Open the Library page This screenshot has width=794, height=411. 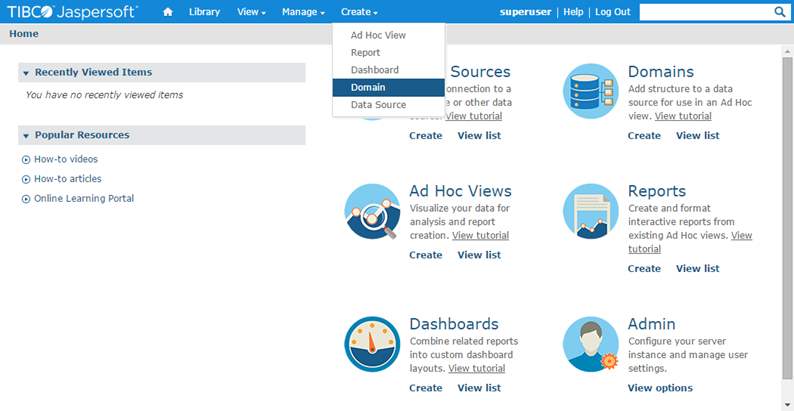205,12
